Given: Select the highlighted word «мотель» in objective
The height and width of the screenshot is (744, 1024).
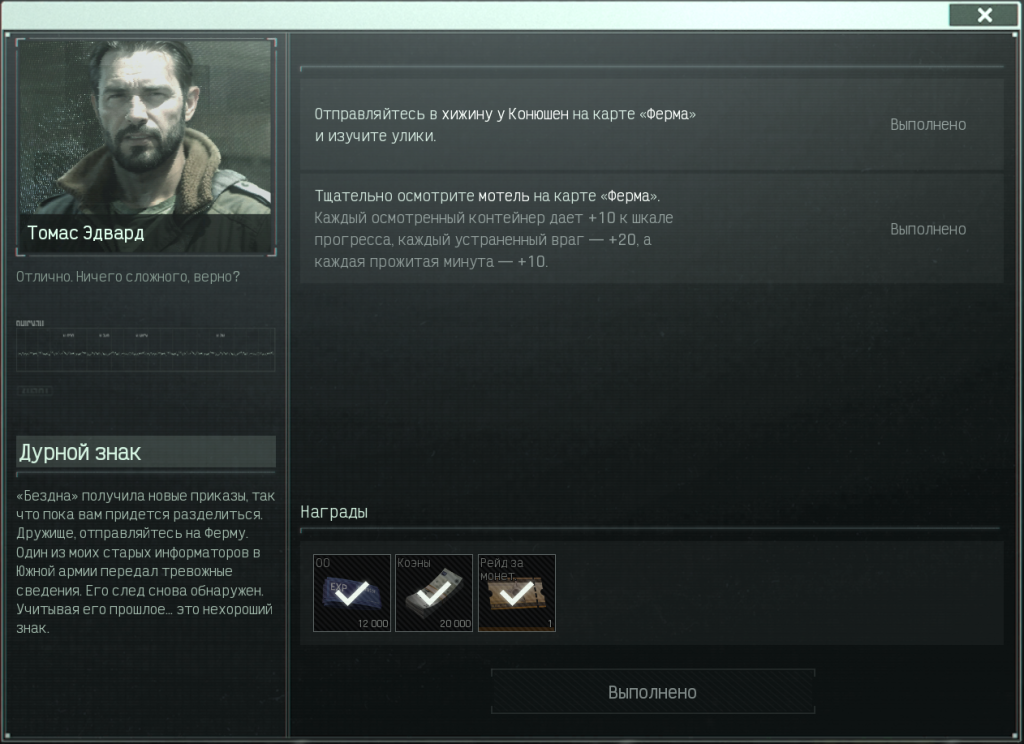Looking at the screenshot, I should pyautogui.click(x=504, y=196).
